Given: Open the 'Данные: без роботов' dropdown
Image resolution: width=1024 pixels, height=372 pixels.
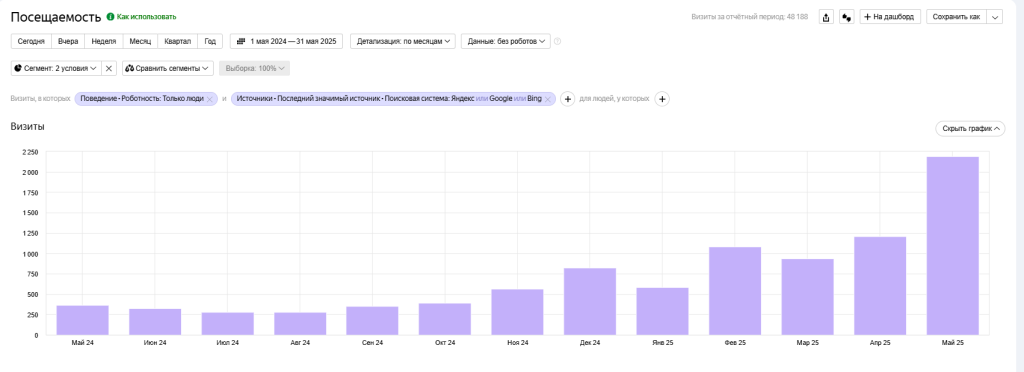Looking at the screenshot, I should [x=506, y=41].
